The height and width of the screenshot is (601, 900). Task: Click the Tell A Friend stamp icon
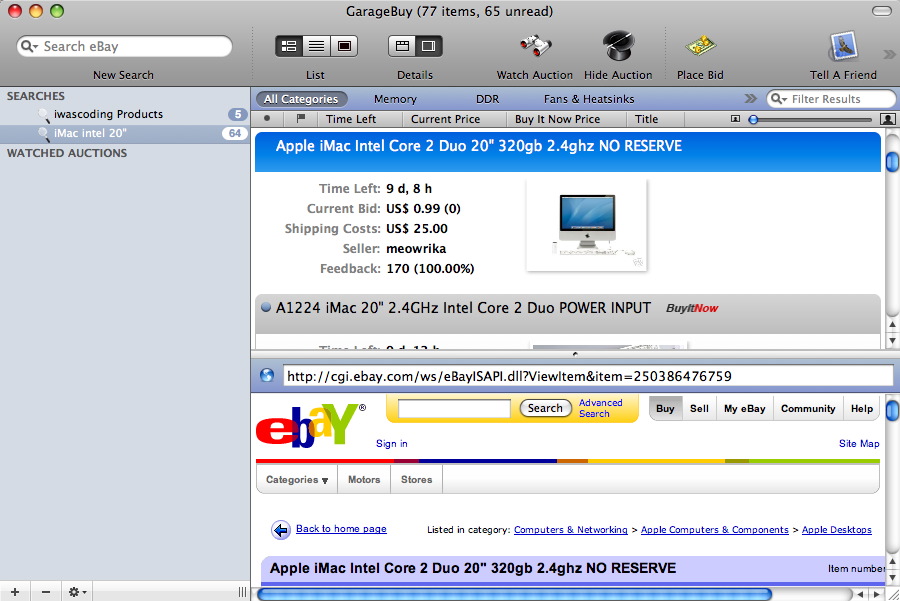[x=843, y=46]
